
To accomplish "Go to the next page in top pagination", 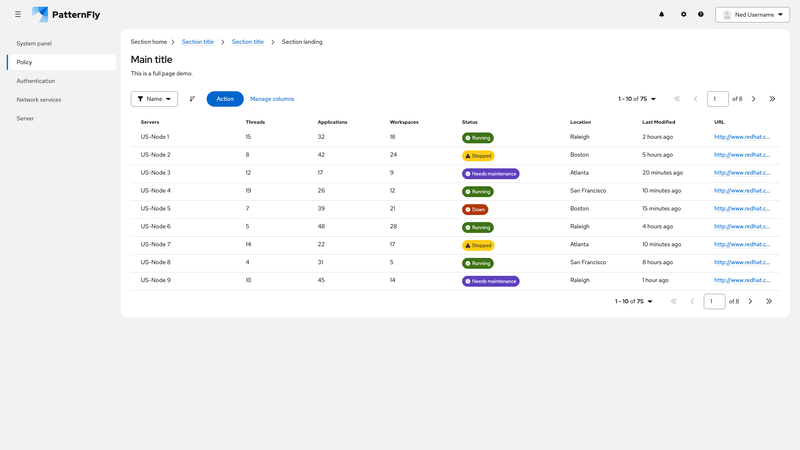I will click(754, 99).
